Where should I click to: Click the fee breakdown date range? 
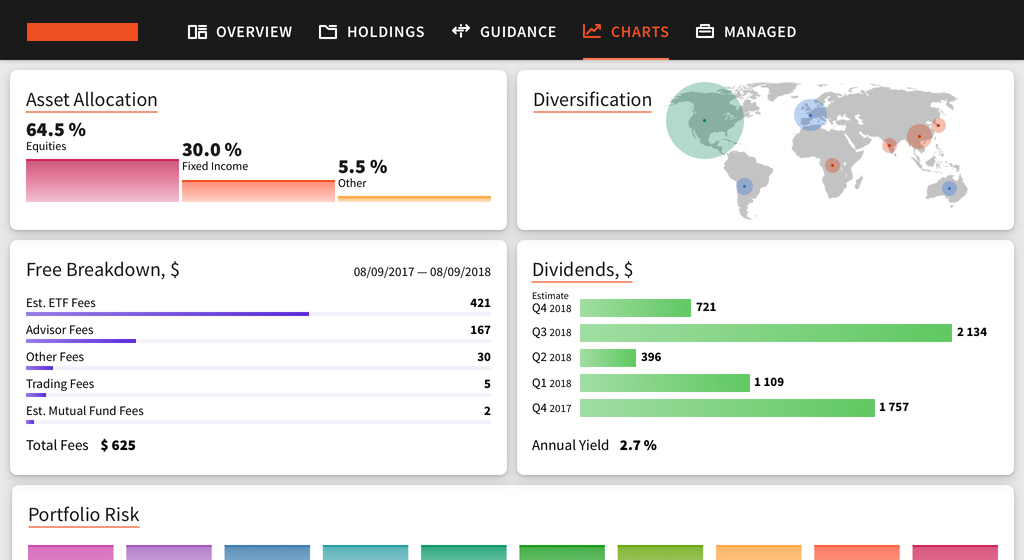point(422,272)
